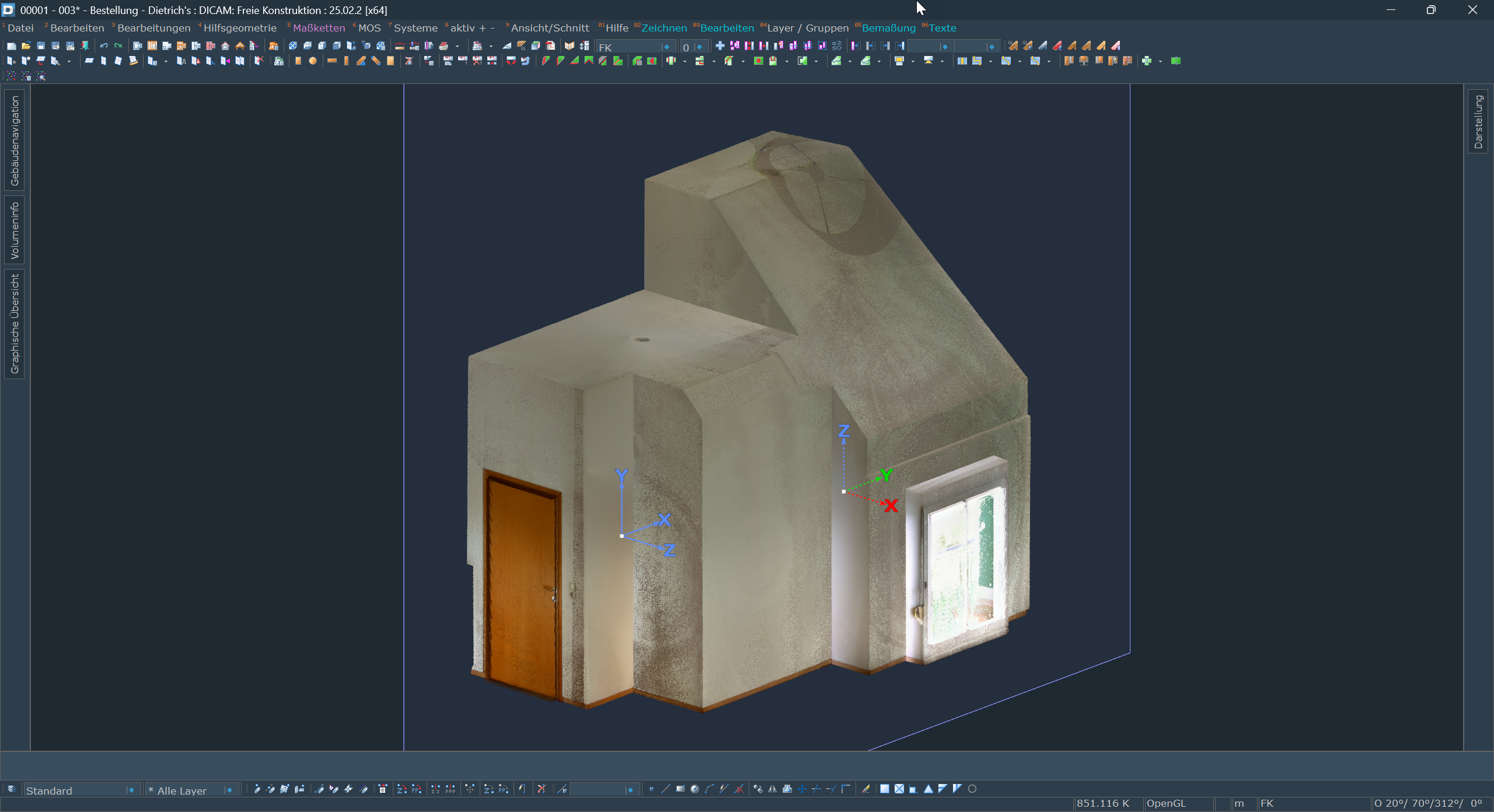The image size is (1494, 812).
Task: Click the house building icon in toolbar
Action: click(x=225, y=45)
